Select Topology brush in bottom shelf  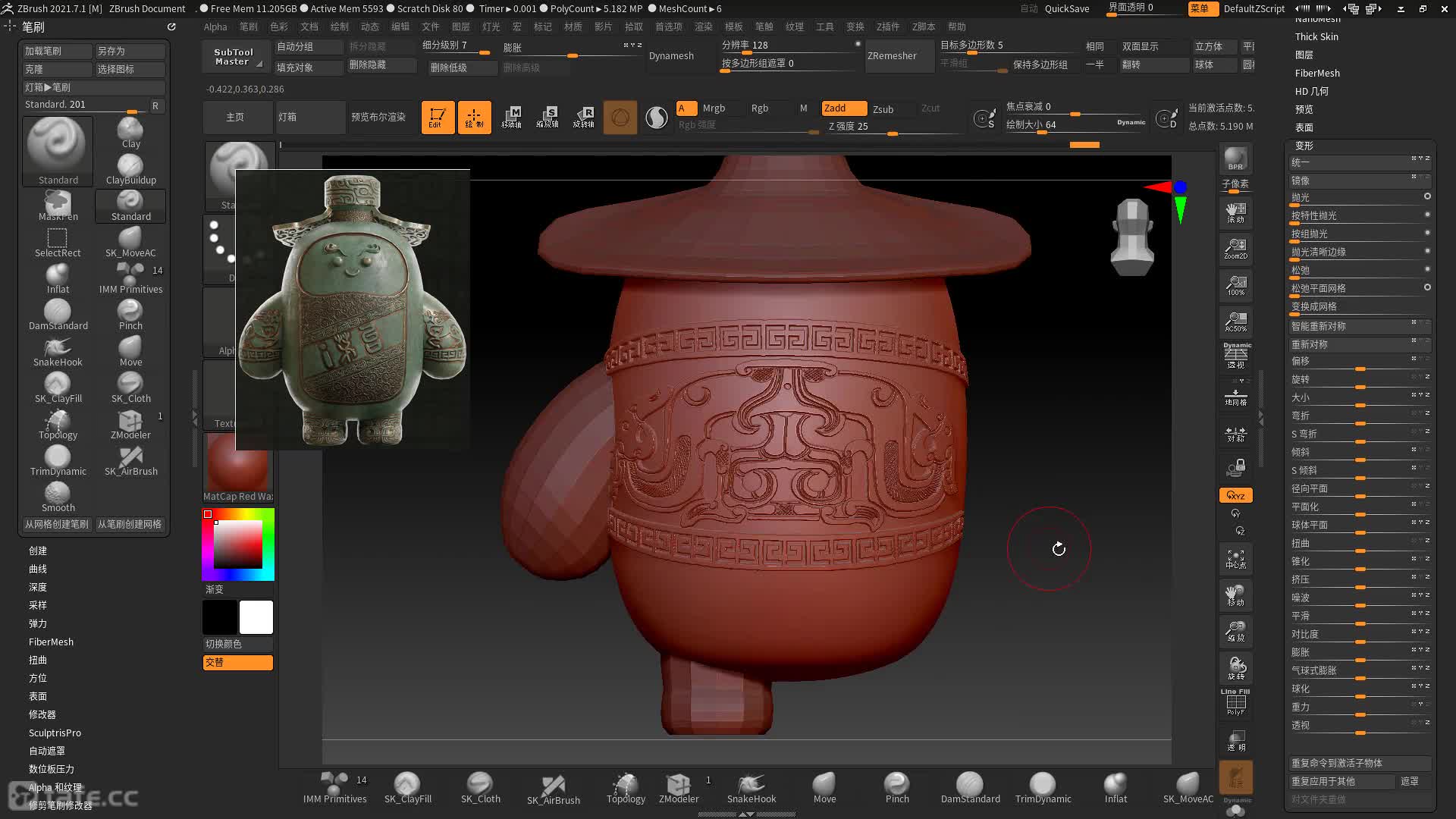[626, 788]
